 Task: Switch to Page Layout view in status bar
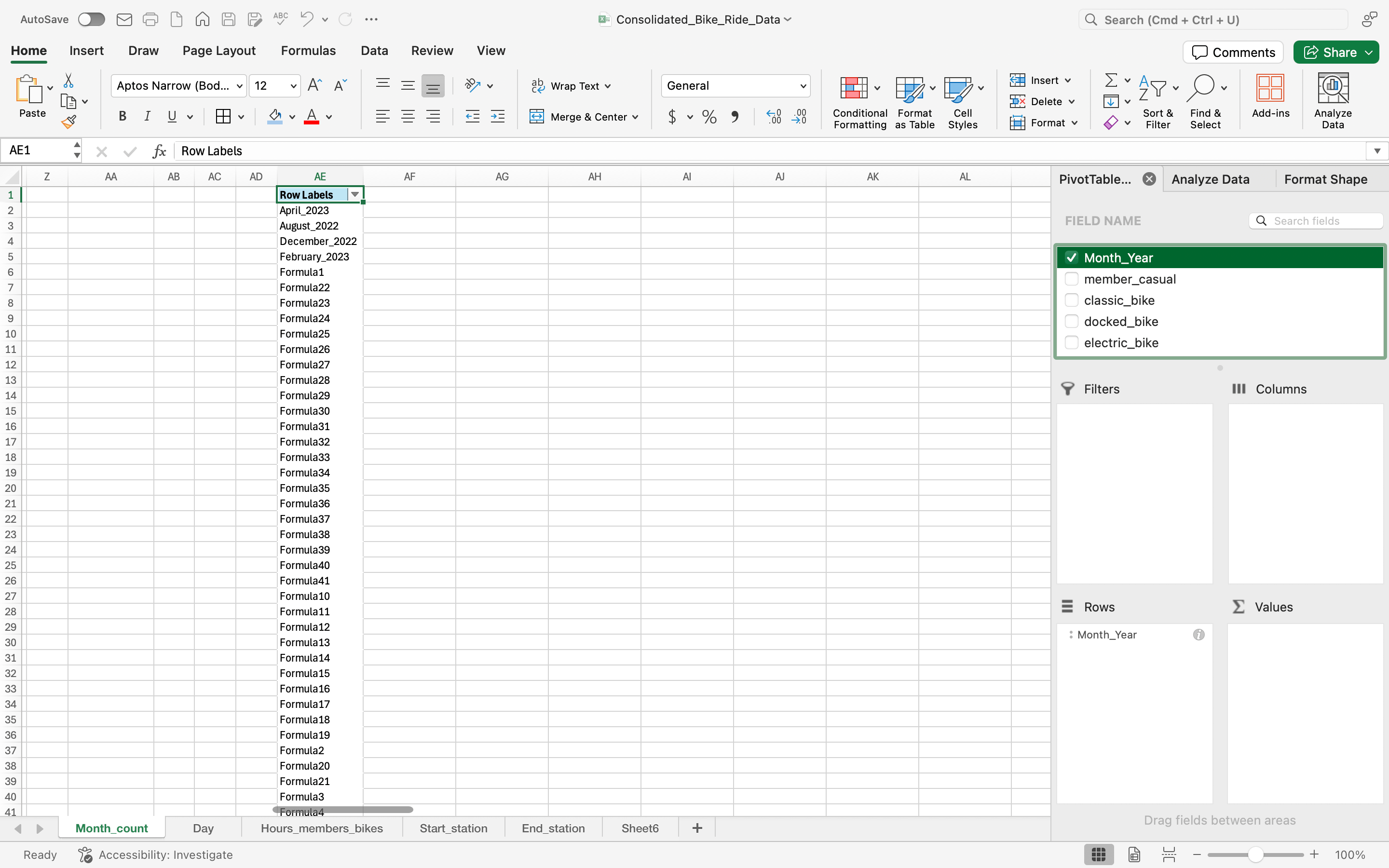[x=1134, y=854]
